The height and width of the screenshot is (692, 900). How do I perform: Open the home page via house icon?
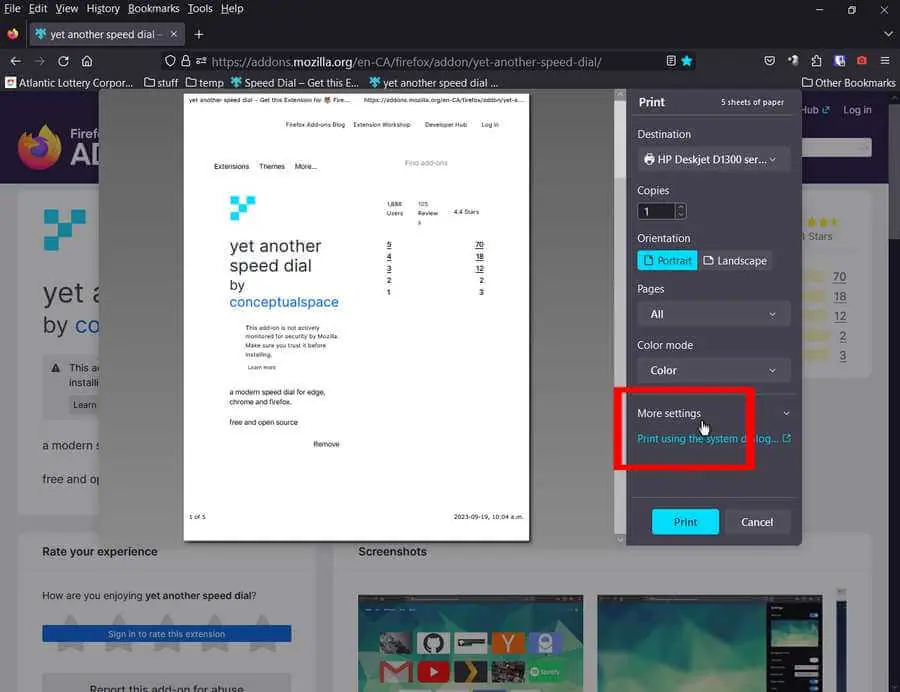click(x=87, y=61)
